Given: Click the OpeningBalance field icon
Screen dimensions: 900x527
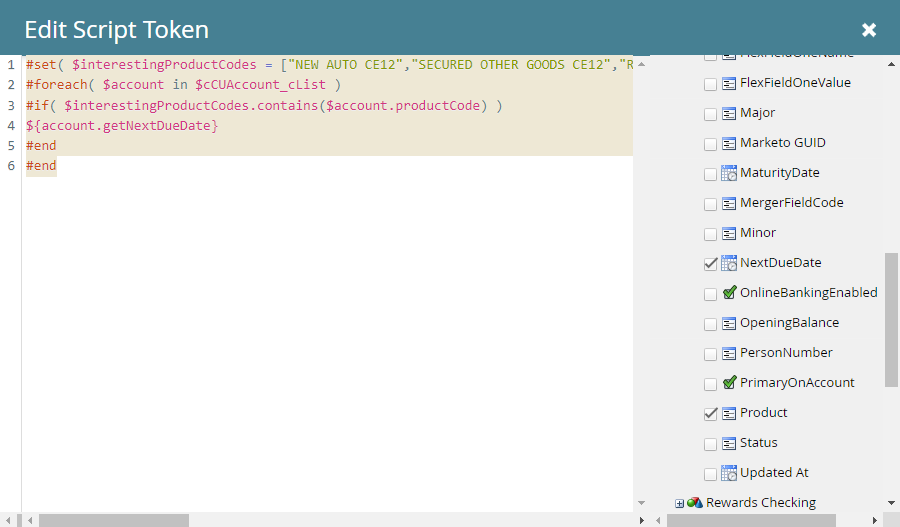Looking at the screenshot, I should [x=729, y=323].
